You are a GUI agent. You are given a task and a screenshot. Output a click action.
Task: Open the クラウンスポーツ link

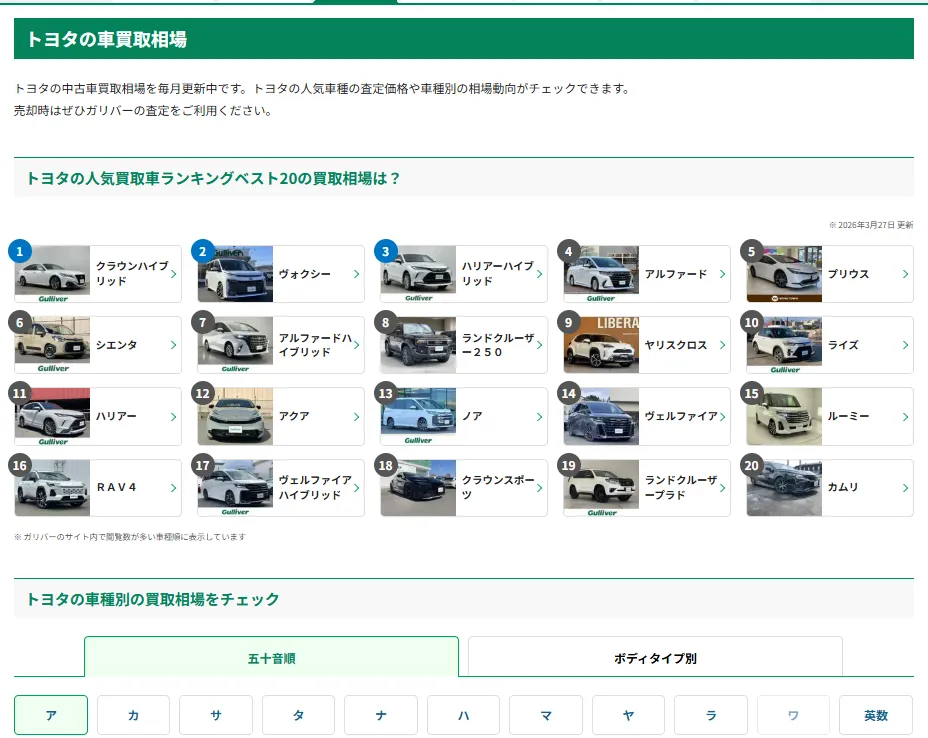[498, 488]
